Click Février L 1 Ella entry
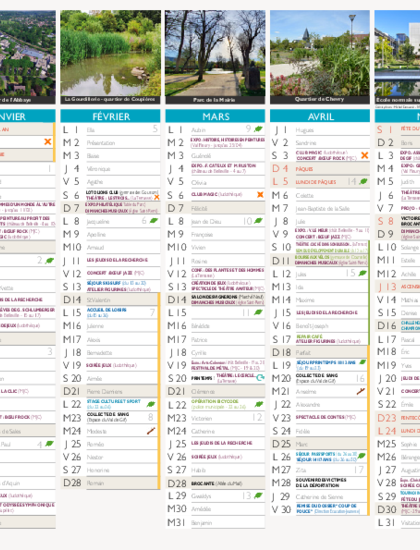The height and width of the screenshot is (550, 420). click(x=91, y=130)
